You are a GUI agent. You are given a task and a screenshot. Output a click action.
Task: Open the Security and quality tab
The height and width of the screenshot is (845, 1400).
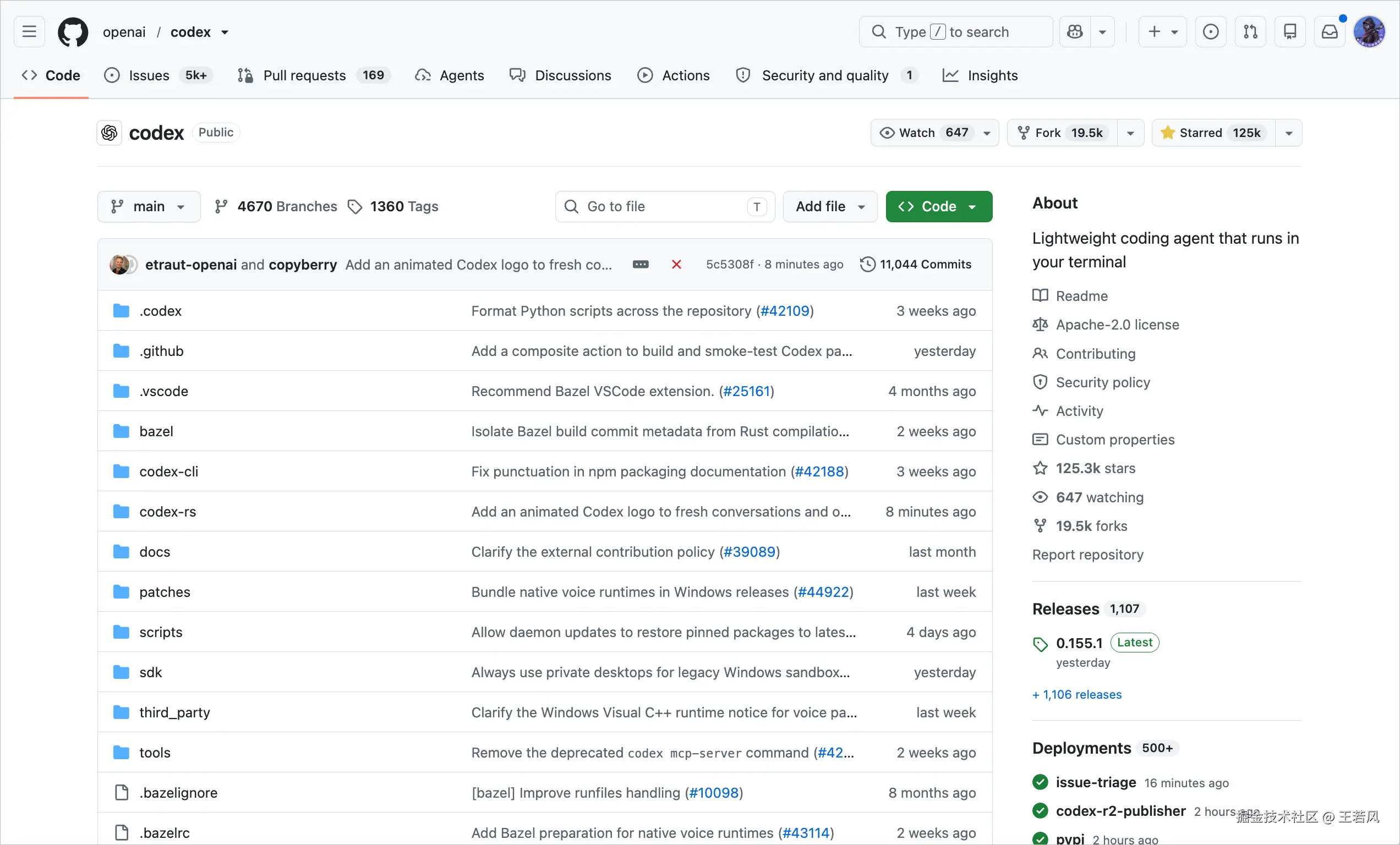[827, 75]
